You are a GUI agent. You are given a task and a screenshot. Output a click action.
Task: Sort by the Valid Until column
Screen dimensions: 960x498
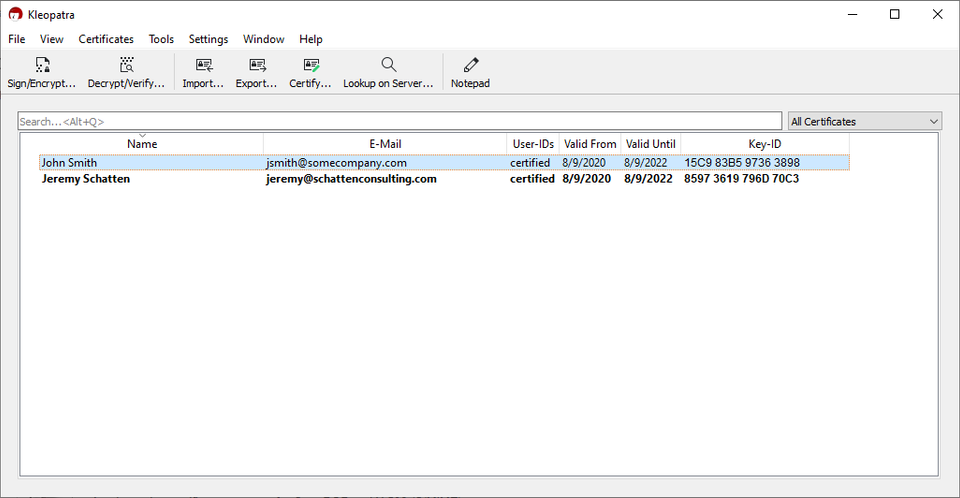coord(651,144)
